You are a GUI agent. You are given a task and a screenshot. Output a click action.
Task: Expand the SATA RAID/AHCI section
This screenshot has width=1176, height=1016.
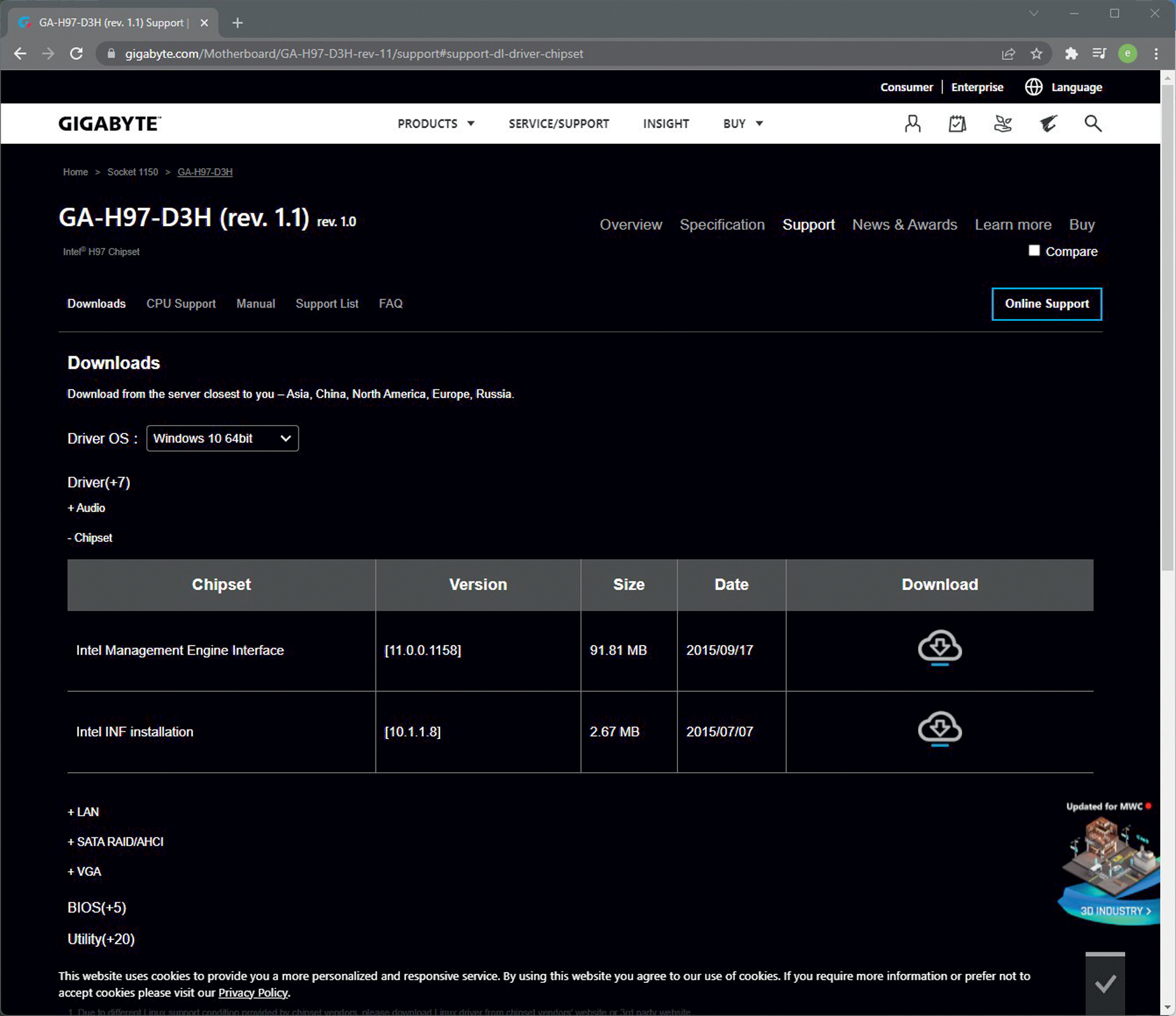pos(115,841)
